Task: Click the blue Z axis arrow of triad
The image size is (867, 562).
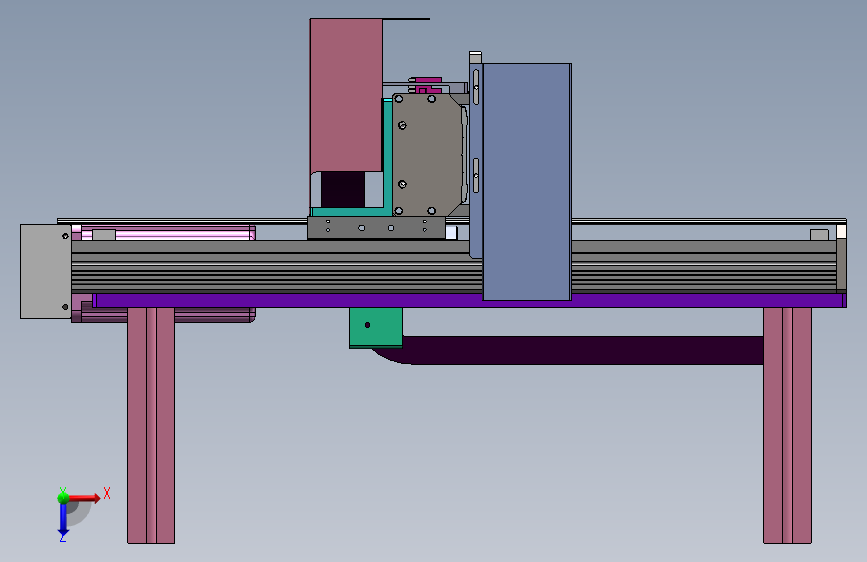Action: [x=63, y=520]
